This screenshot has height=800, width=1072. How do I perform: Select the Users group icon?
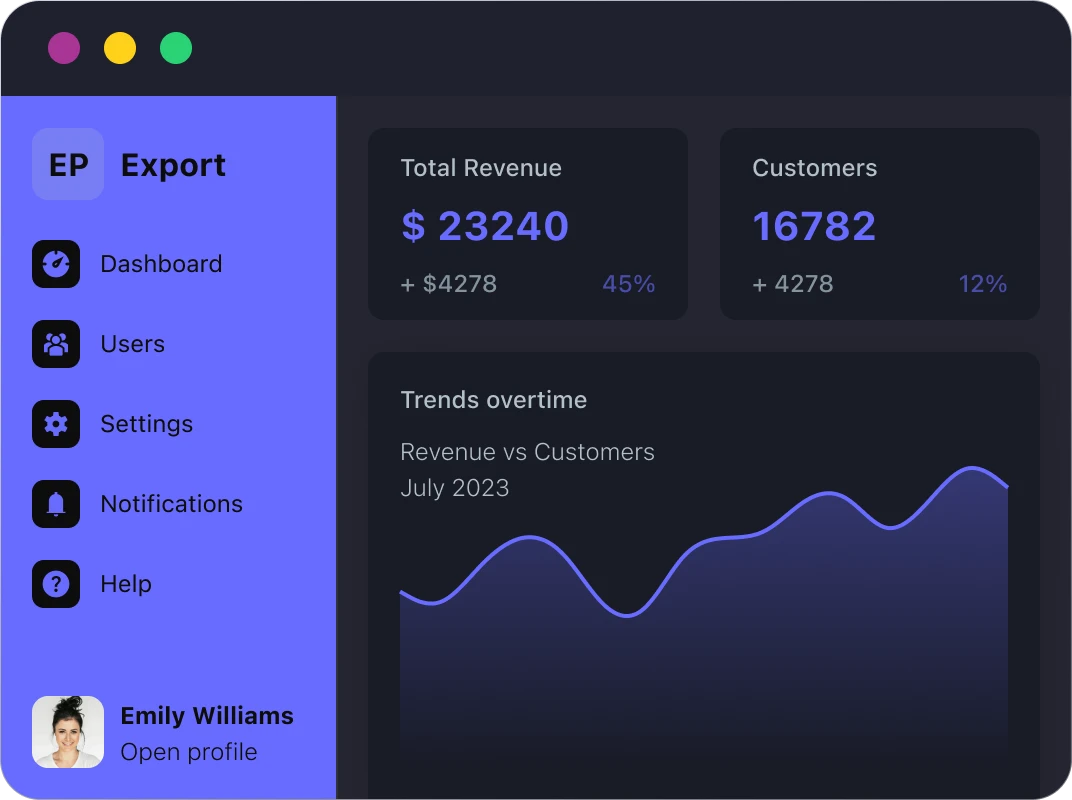pos(56,344)
